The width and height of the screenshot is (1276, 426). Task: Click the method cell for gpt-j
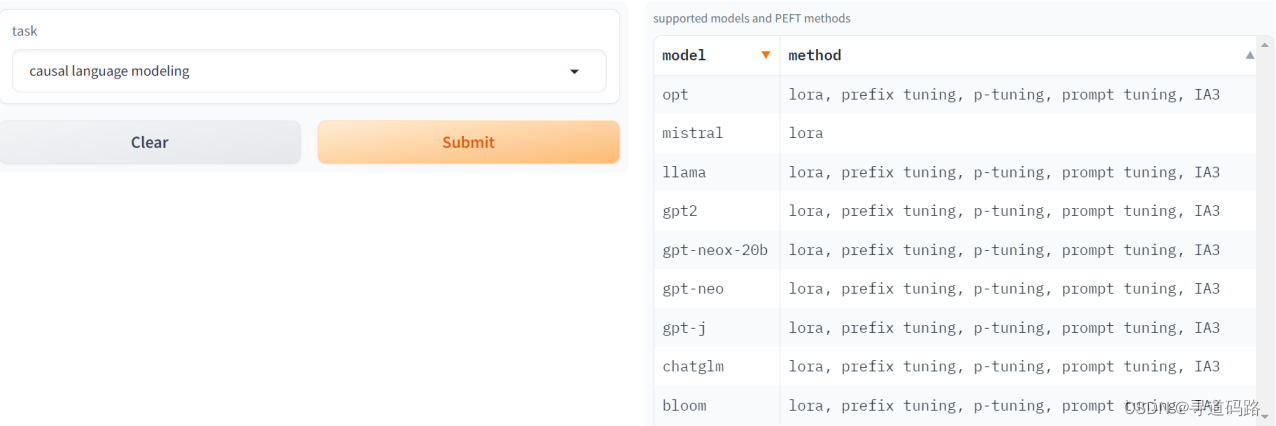pyautogui.click(x=1018, y=328)
